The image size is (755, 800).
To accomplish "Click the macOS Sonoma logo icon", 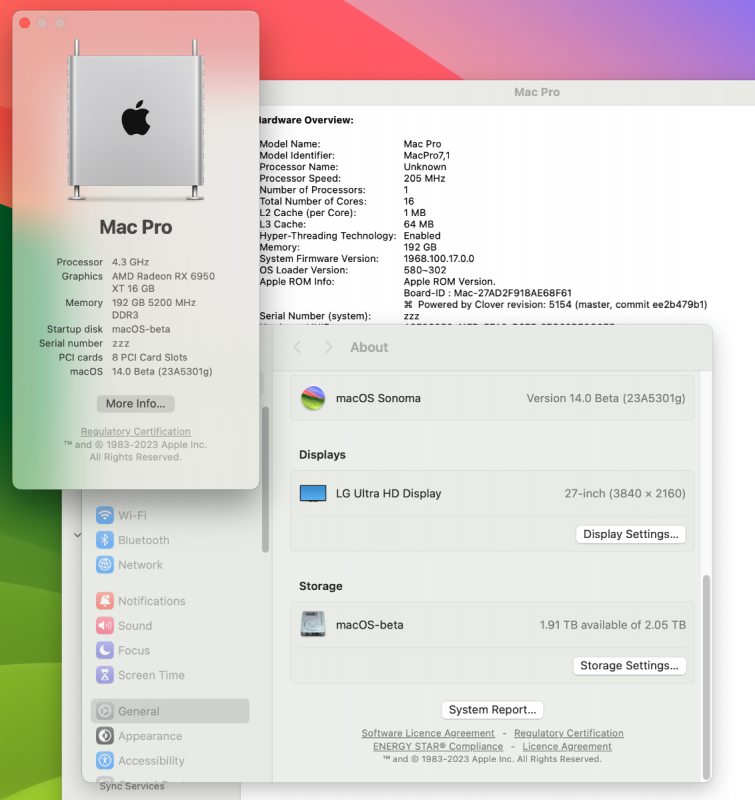I will click(x=313, y=398).
